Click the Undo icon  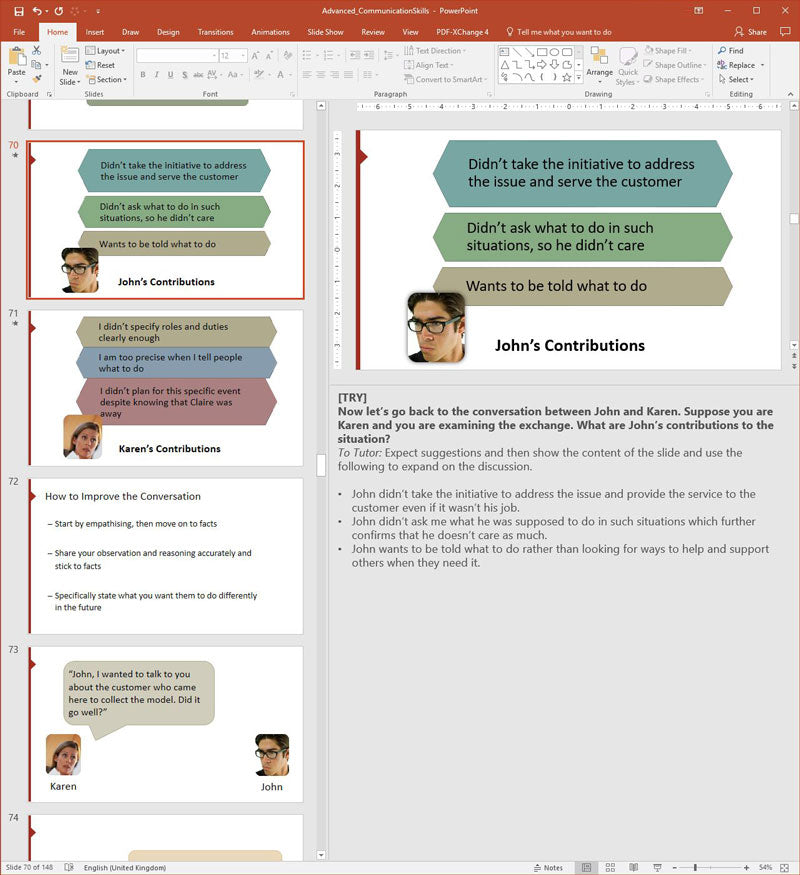[x=37, y=11]
